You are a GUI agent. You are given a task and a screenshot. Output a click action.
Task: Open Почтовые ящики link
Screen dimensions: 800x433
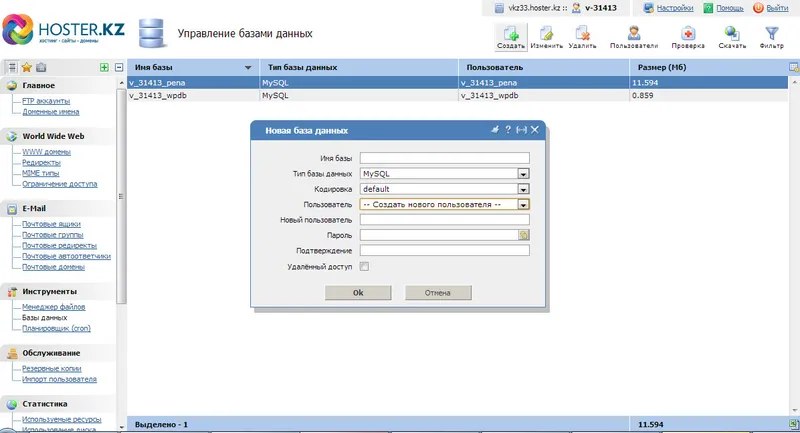(x=51, y=224)
